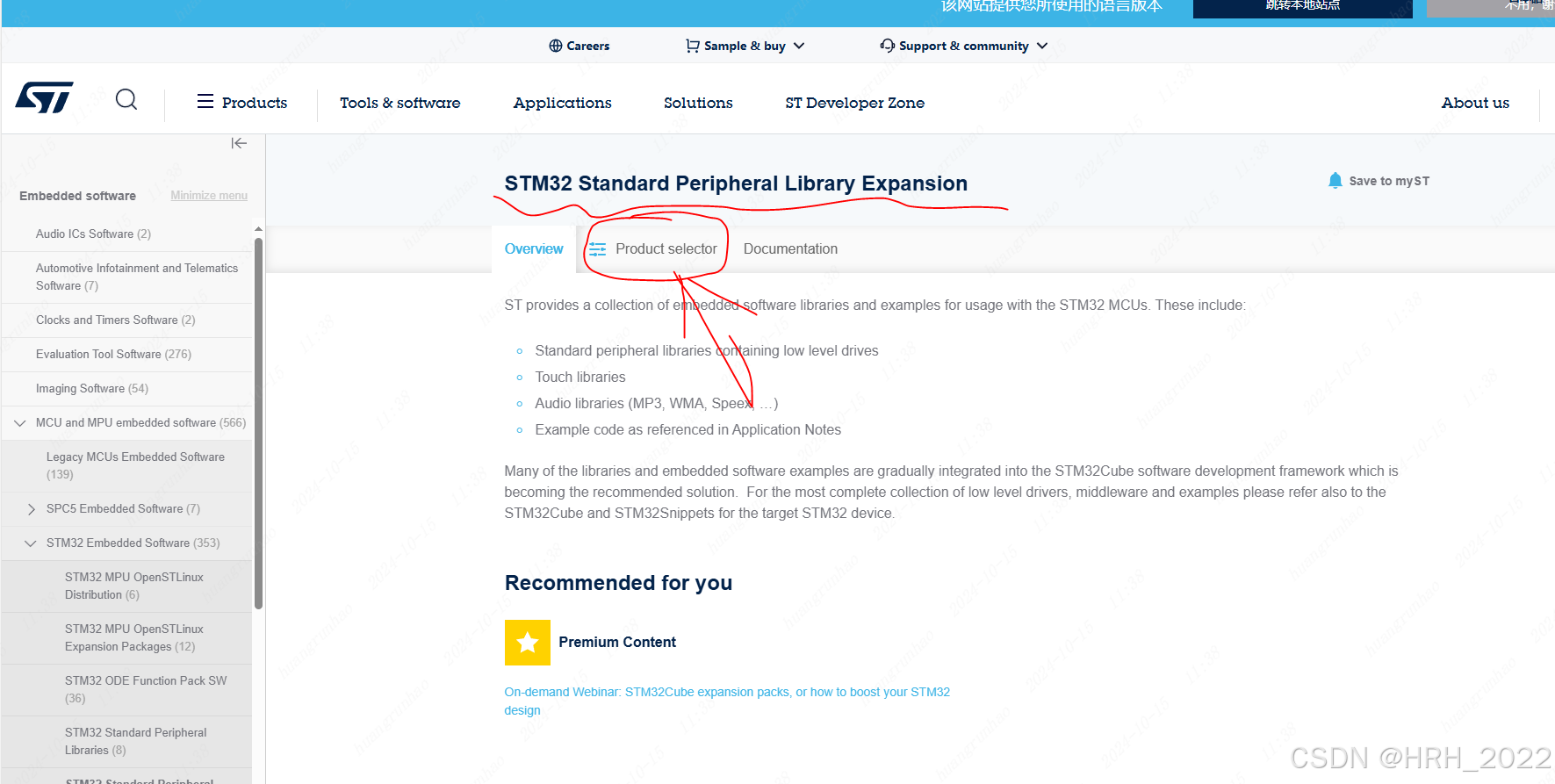Open the Products hamburger menu icon

(205, 101)
